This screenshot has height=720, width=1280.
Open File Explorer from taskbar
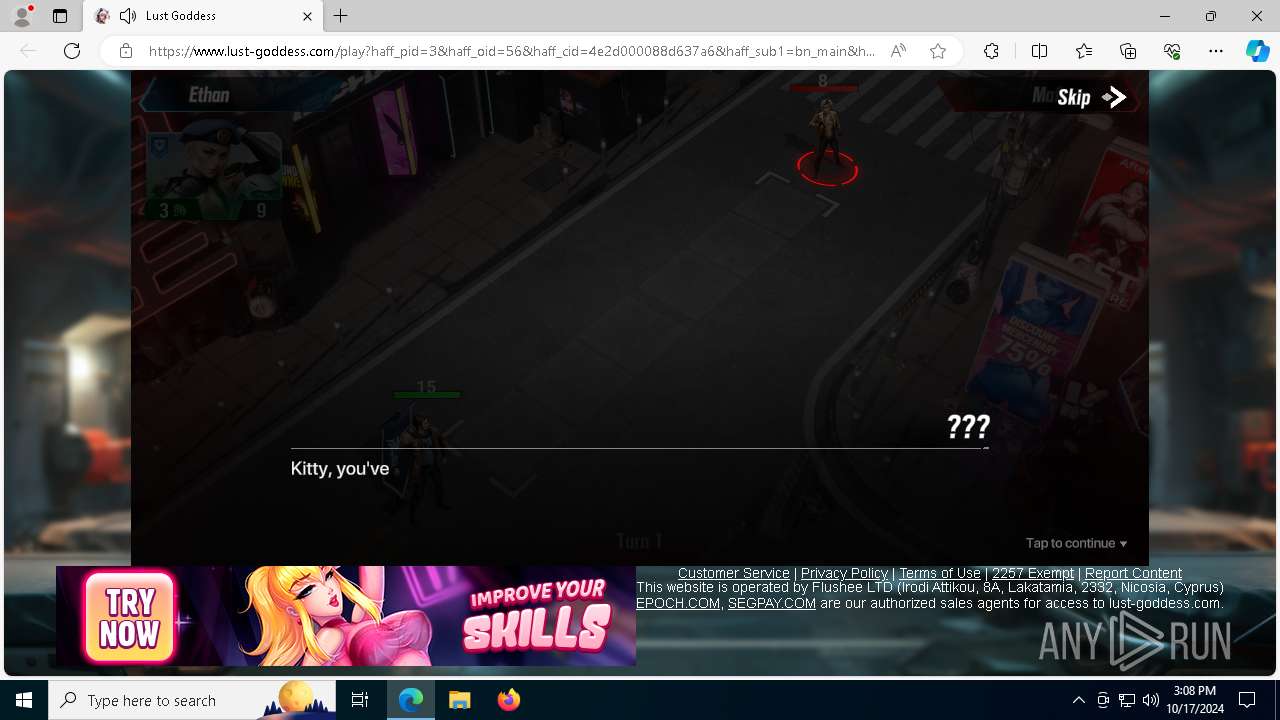pyautogui.click(x=459, y=700)
